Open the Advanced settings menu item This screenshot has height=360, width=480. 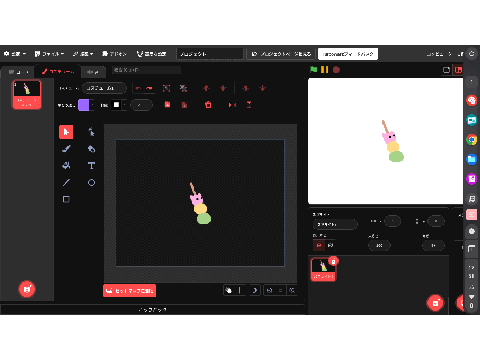(152, 54)
